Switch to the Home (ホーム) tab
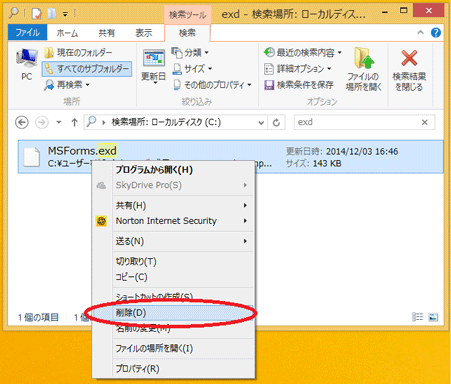Viewport: 451px width, 384px height. point(67,33)
